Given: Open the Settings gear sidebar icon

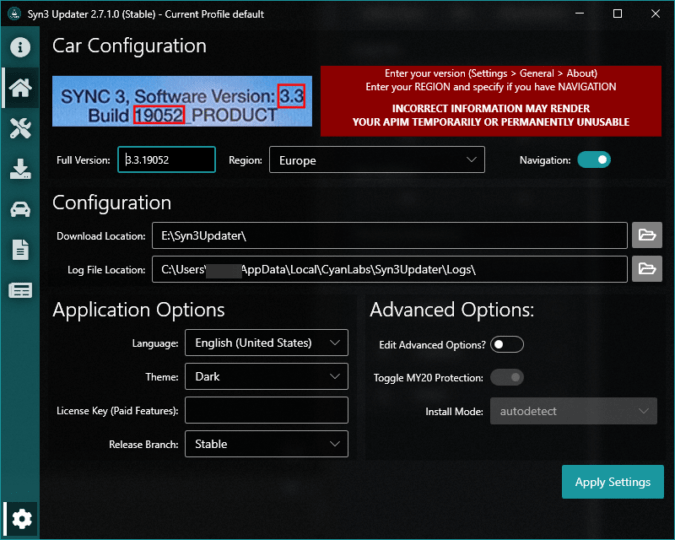Looking at the screenshot, I should pos(22,519).
